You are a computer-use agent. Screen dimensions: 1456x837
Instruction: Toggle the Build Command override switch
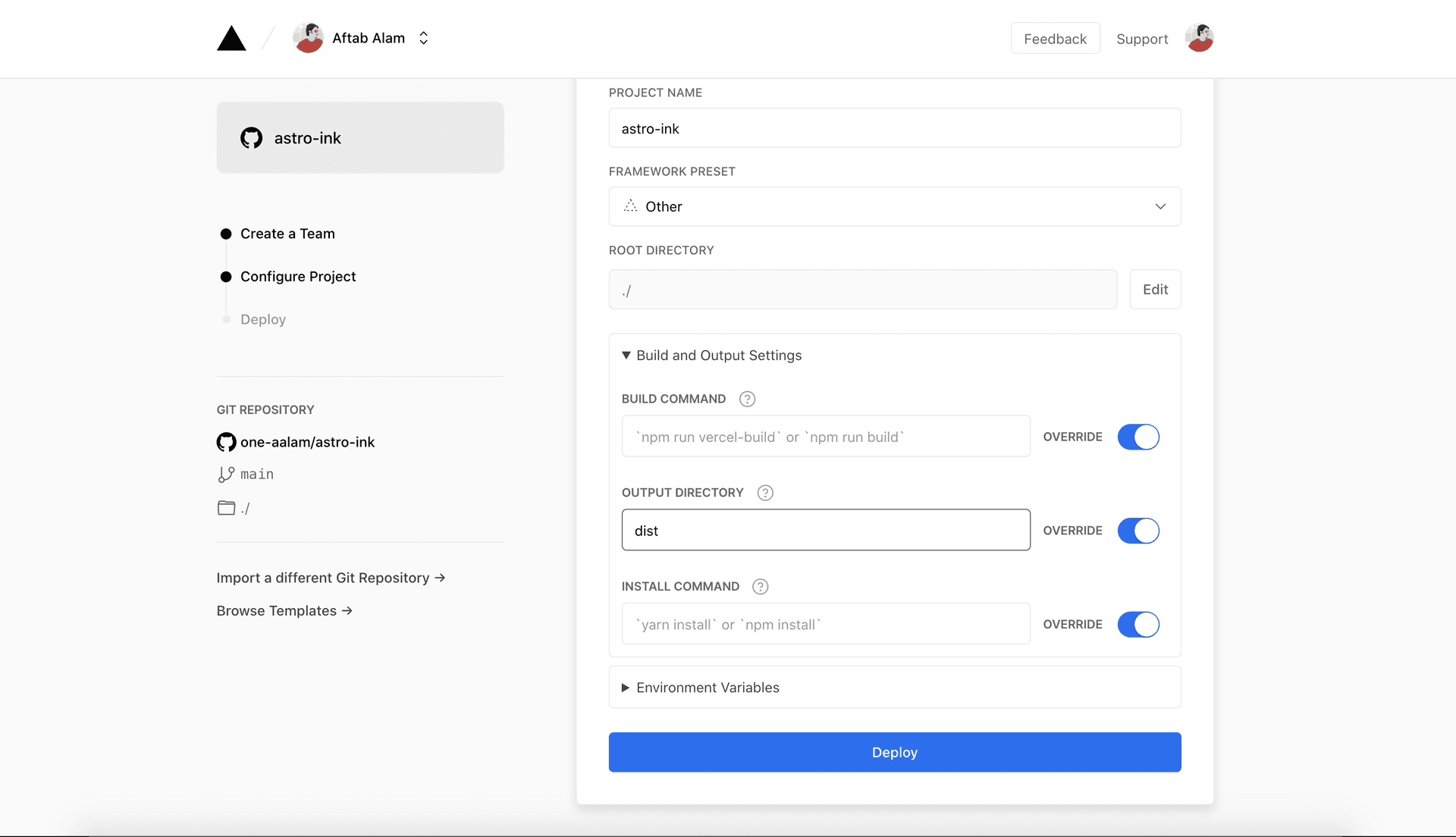1138,437
